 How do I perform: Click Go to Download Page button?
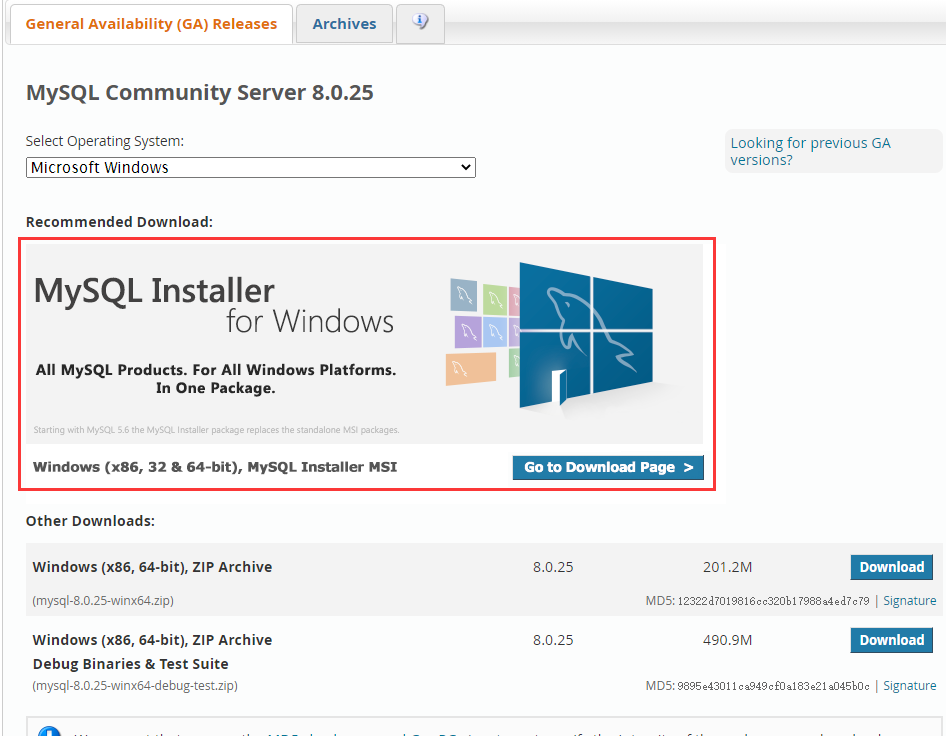coord(608,467)
